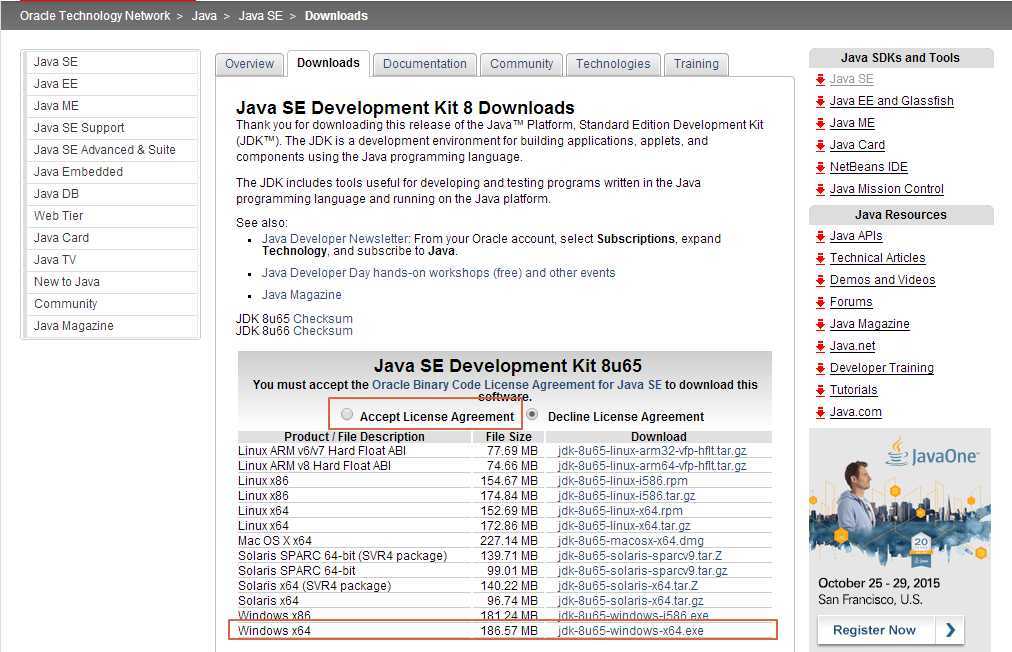Open the Technologies tab
Image resolution: width=1012 pixels, height=652 pixels.
click(613, 64)
